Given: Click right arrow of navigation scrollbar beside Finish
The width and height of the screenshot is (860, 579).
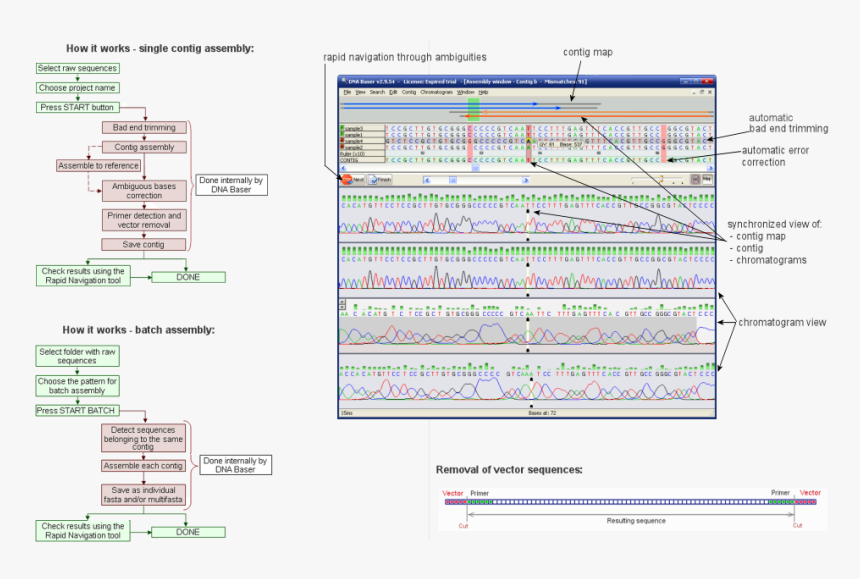Looking at the screenshot, I should pos(525,180).
